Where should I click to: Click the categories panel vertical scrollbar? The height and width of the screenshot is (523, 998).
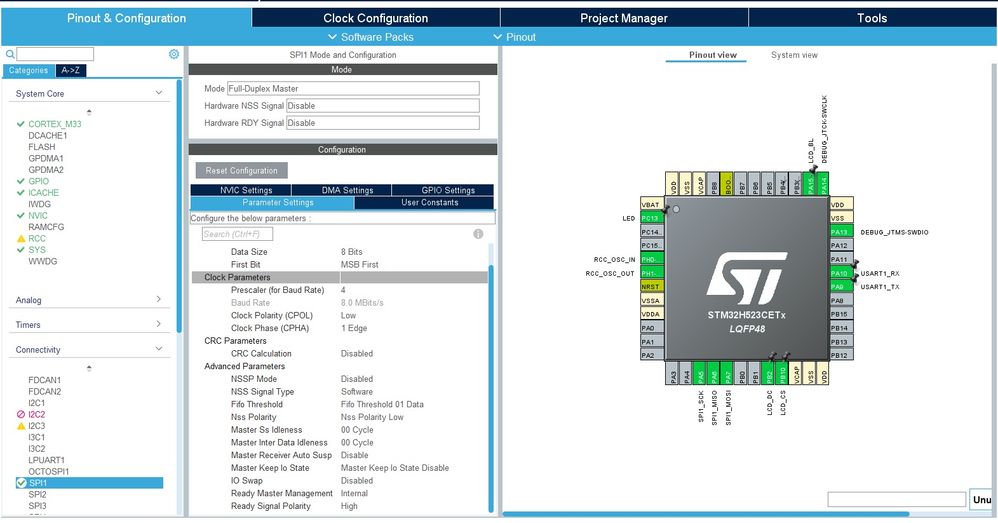(179, 206)
